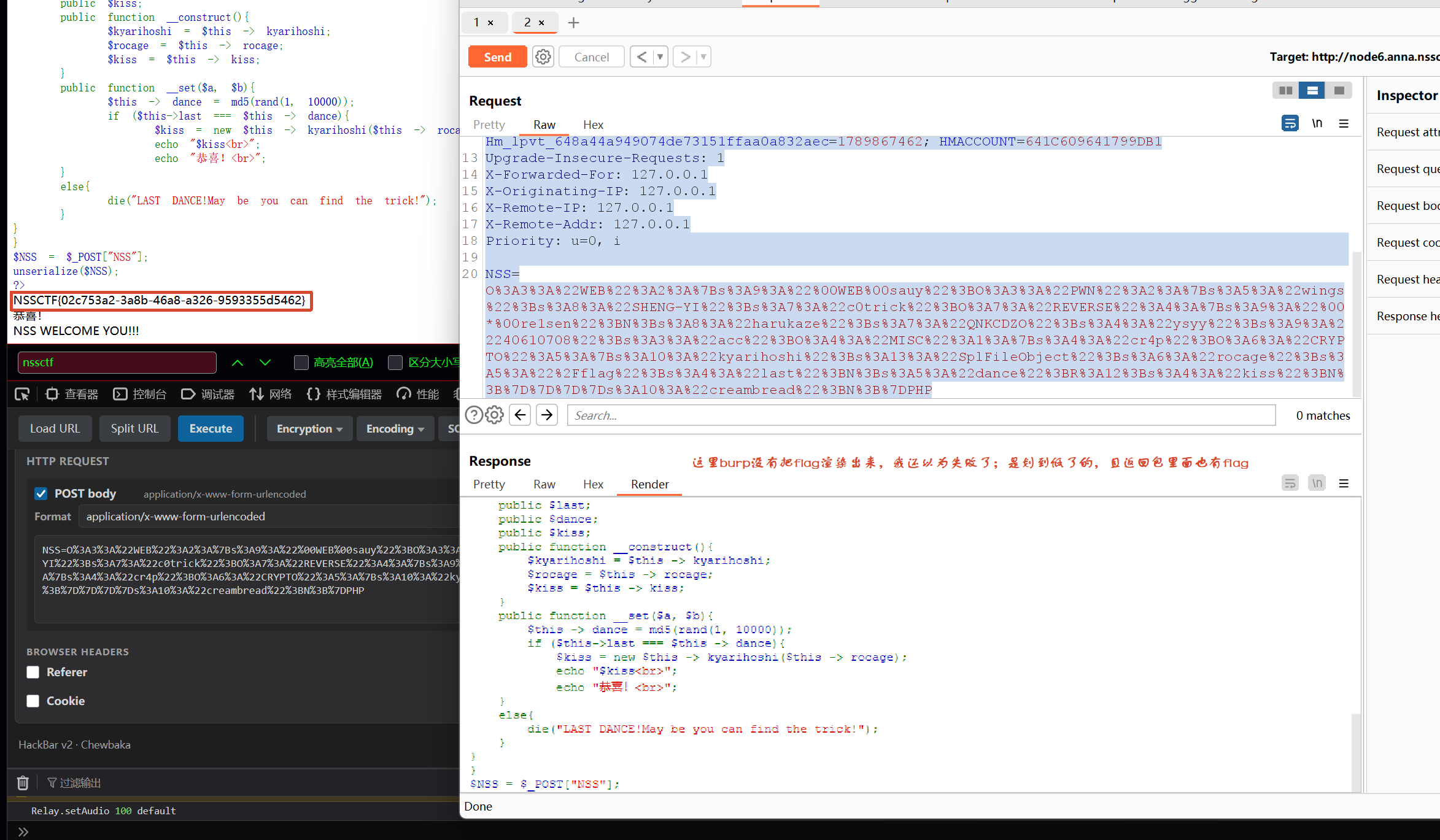Send the Repeater request
Viewport: 1440px width, 840px height.
pos(498,57)
